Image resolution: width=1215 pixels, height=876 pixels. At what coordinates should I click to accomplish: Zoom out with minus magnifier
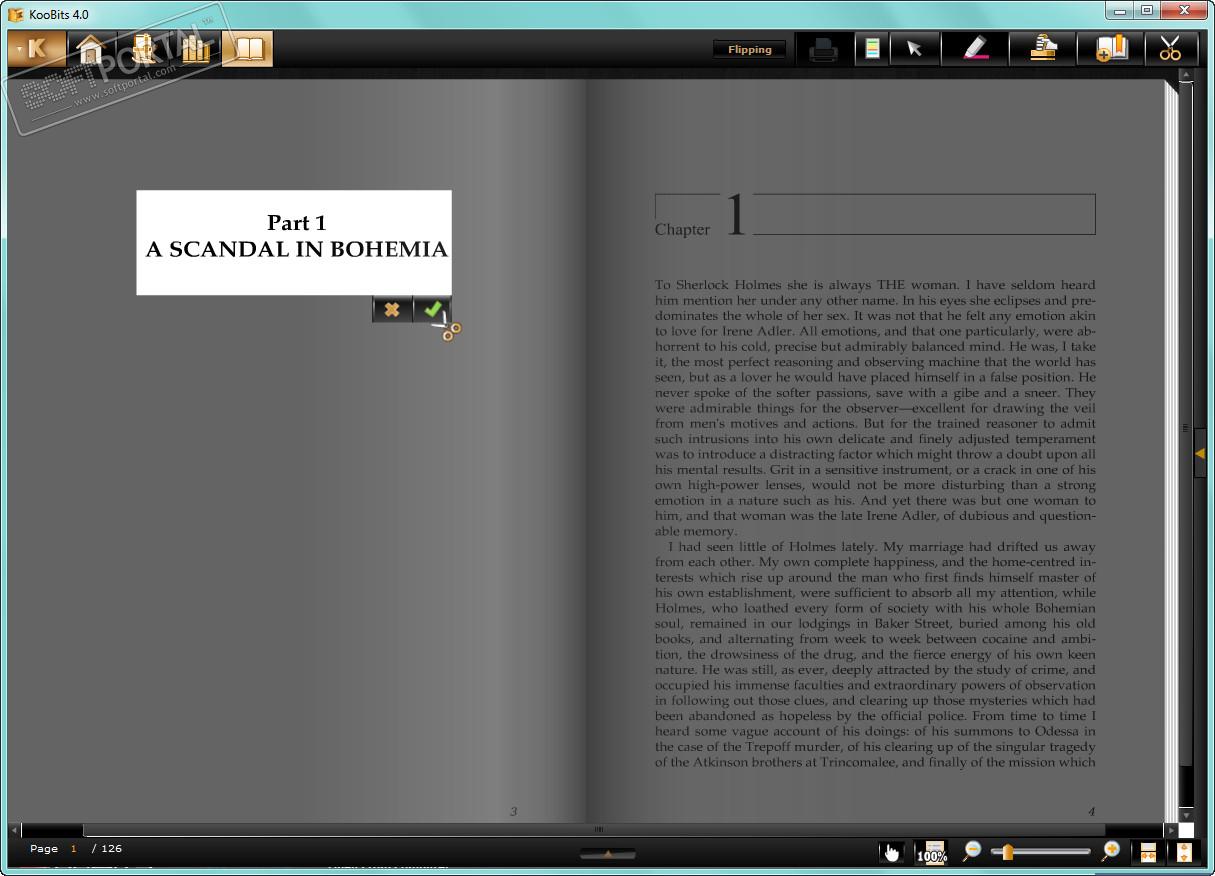(971, 851)
